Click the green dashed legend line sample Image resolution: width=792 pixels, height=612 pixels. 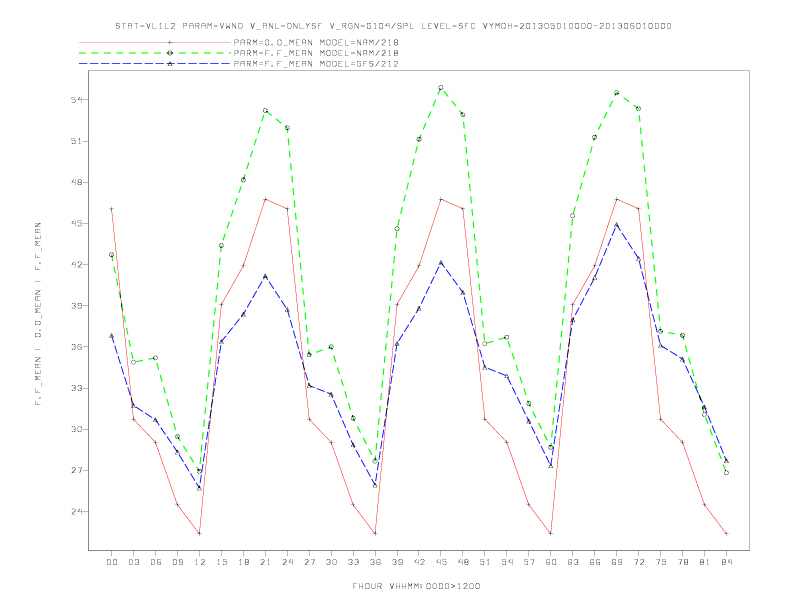[x=155, y=53]
